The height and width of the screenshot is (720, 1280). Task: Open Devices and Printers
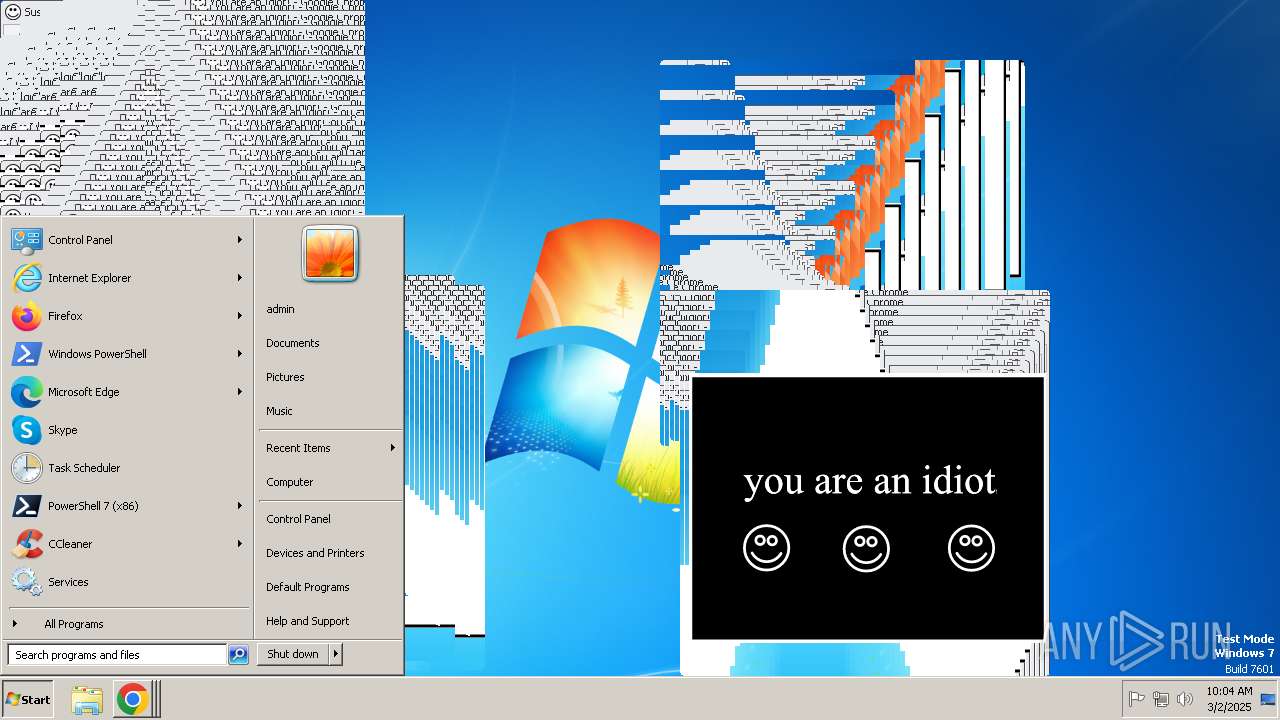coord(315,553)
